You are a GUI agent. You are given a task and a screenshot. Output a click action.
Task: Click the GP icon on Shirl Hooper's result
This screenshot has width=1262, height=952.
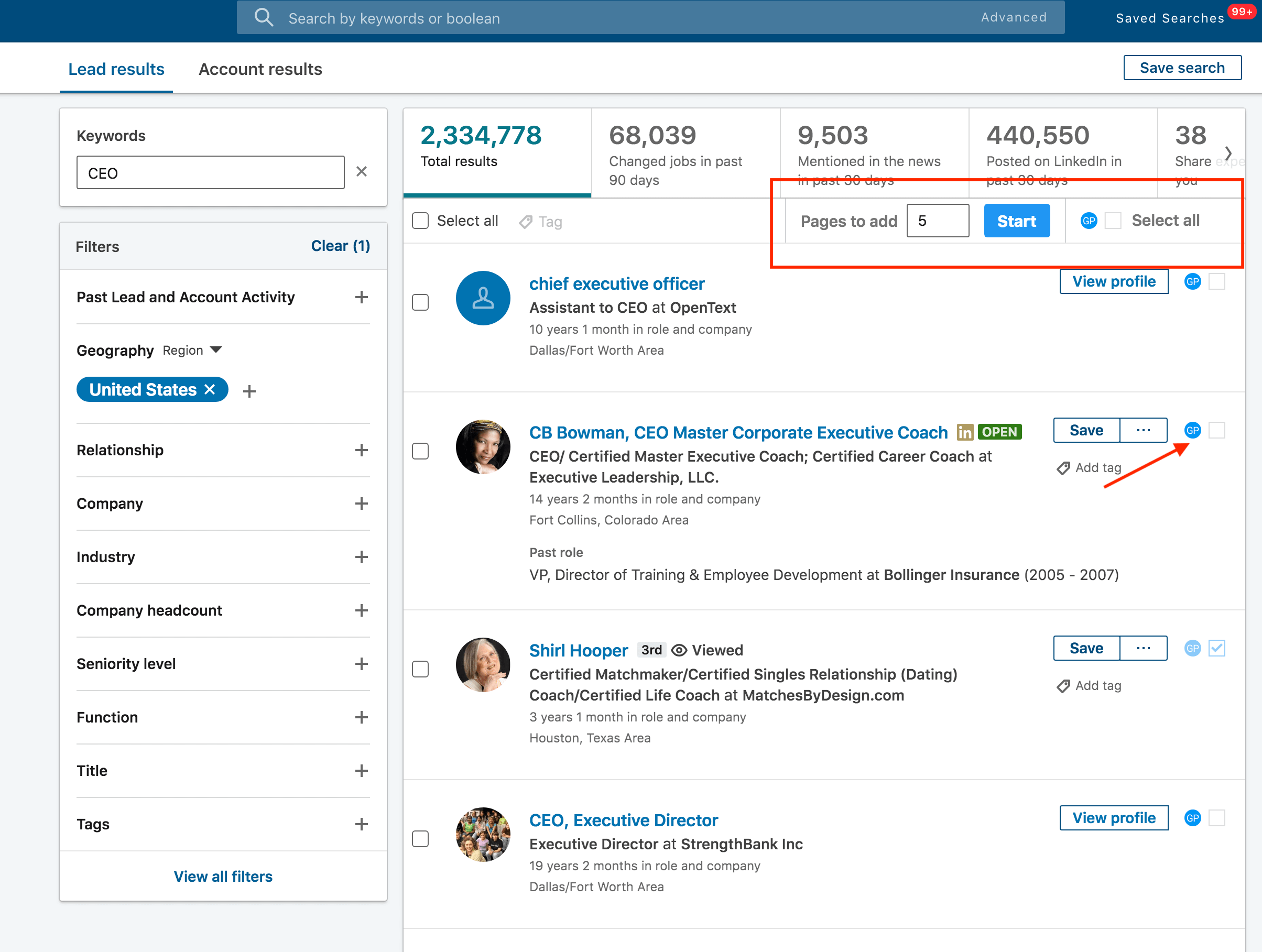pyautogui.click(x=1192, y=647)
